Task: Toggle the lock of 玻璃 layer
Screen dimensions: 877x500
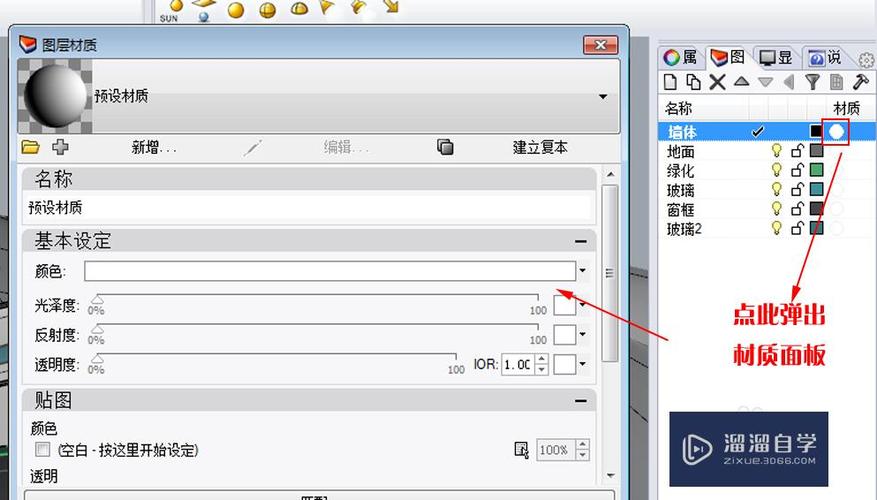Action: click(x=797, y=190)
